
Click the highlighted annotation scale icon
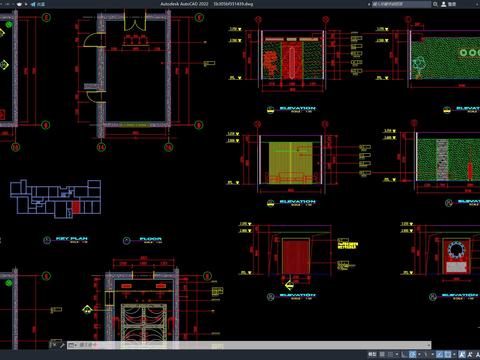tap(462, 354)
